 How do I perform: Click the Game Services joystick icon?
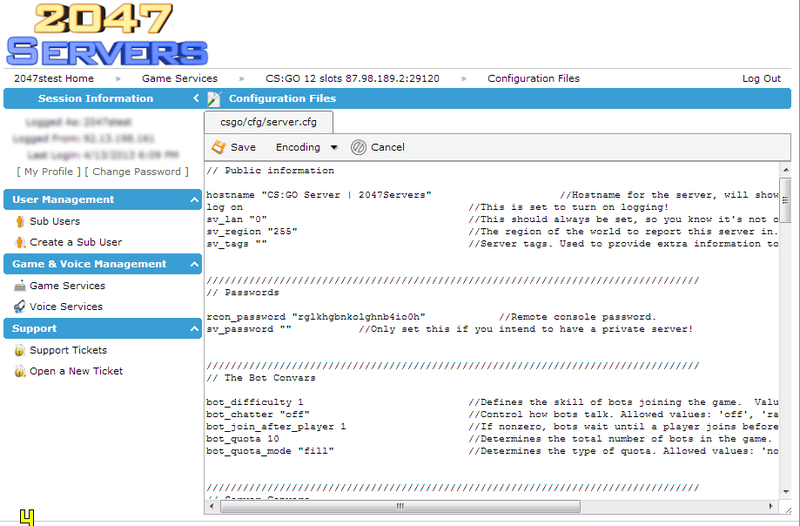point(20,286)
